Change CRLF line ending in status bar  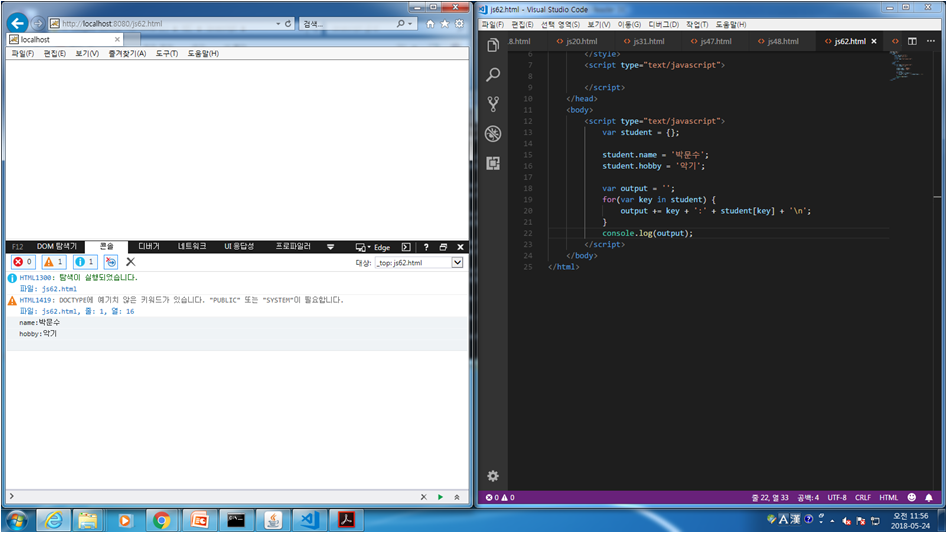pyautogui.click(x=862, y=497)
